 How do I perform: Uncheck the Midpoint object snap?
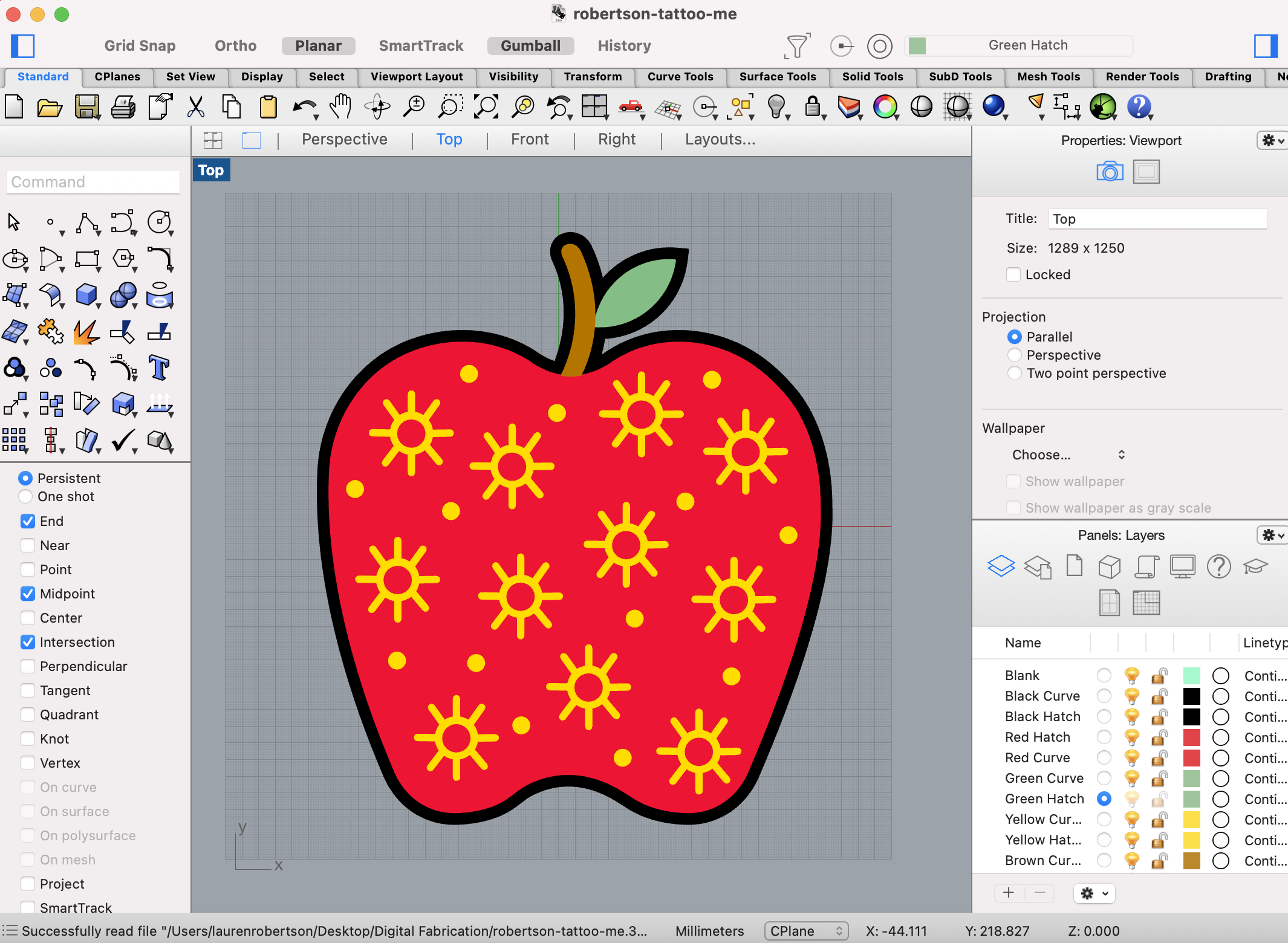pyautogui.click(x=28, y=594)
